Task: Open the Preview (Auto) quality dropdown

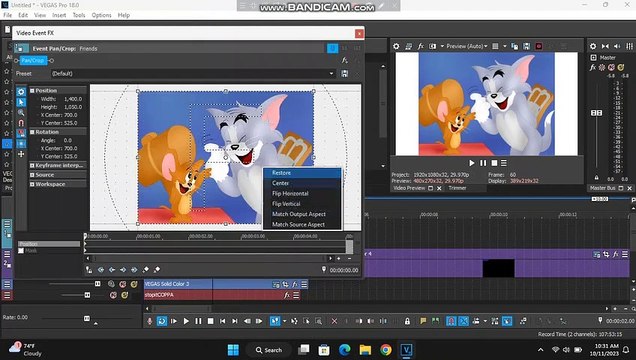Action: [466, 46]
